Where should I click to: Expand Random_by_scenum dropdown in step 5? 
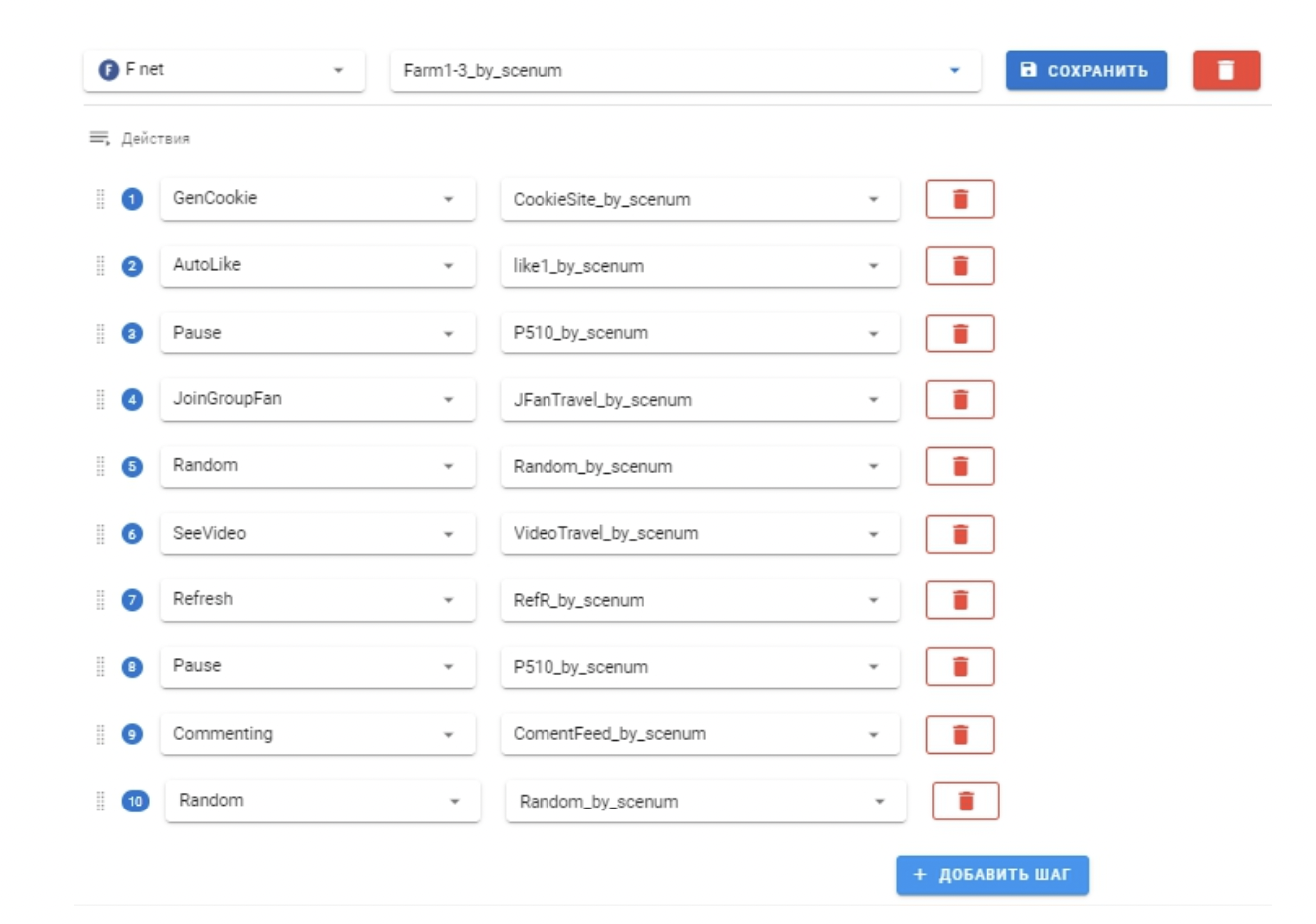click(700, 466)
